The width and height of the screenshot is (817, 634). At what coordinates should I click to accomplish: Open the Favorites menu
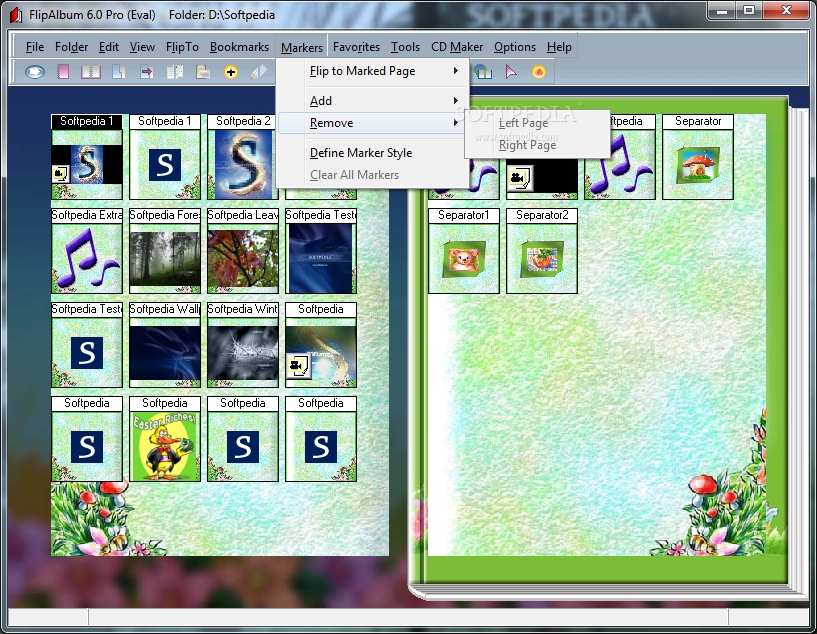[356, 47]
